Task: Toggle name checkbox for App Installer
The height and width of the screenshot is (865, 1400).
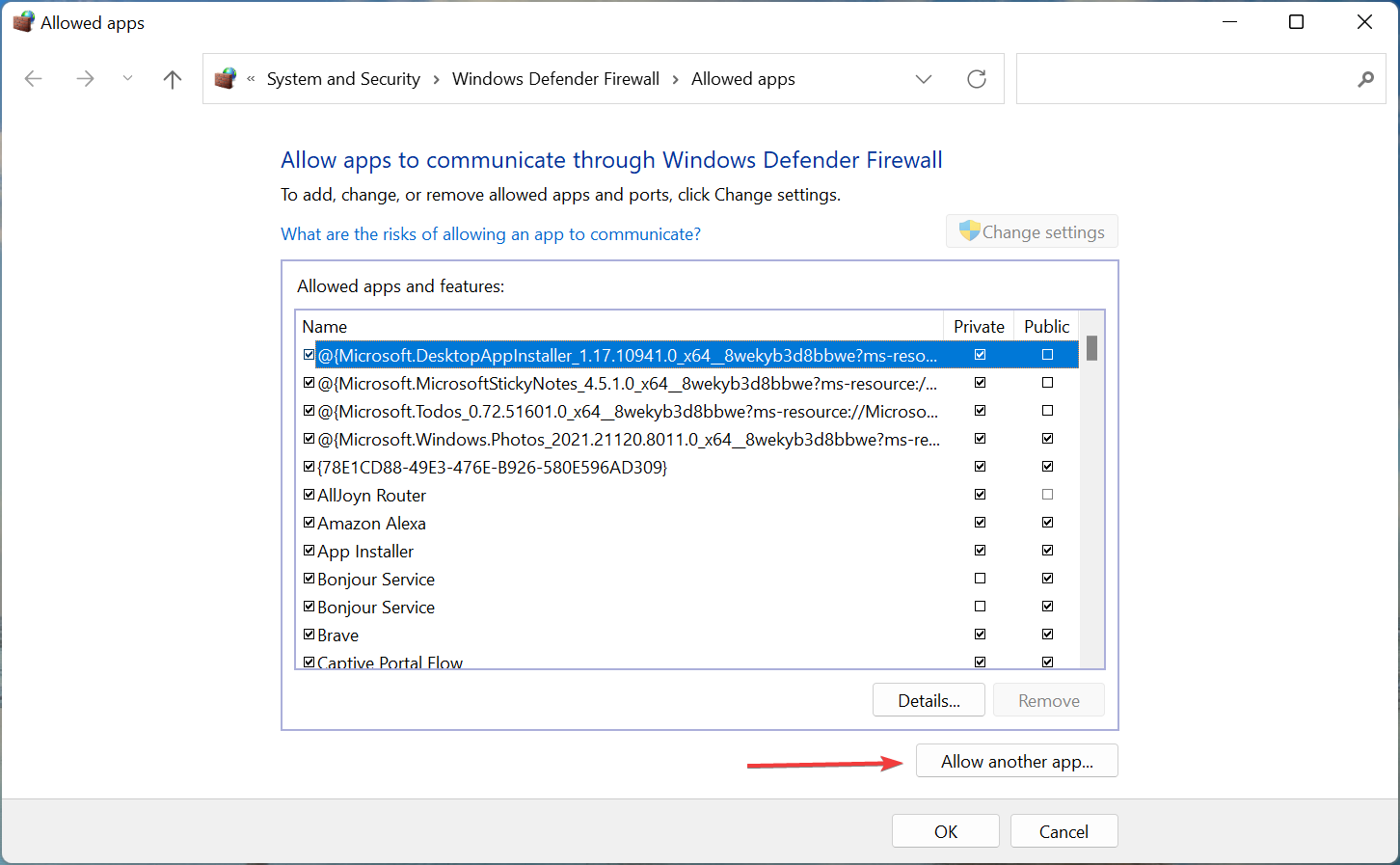Action: click(x=309, y=551)
